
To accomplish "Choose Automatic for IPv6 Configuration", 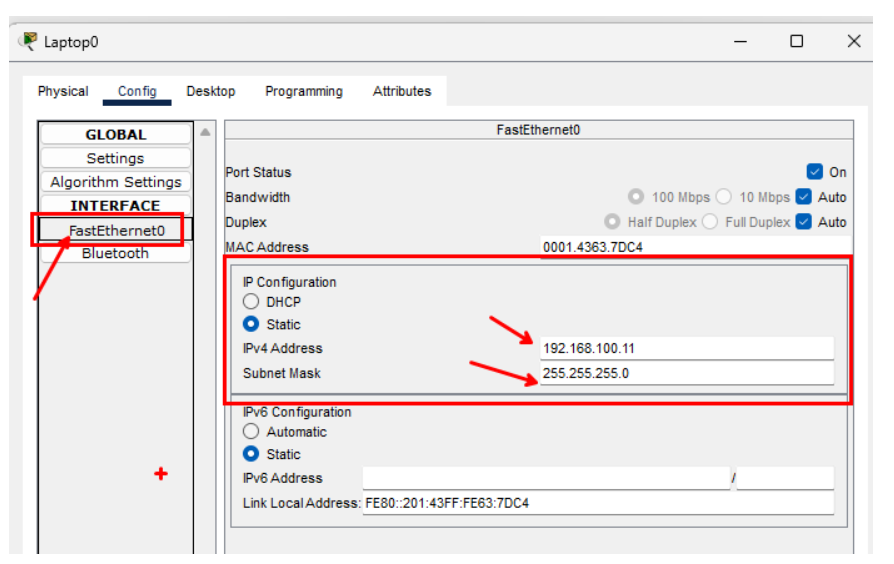I will tap(252, 432).
